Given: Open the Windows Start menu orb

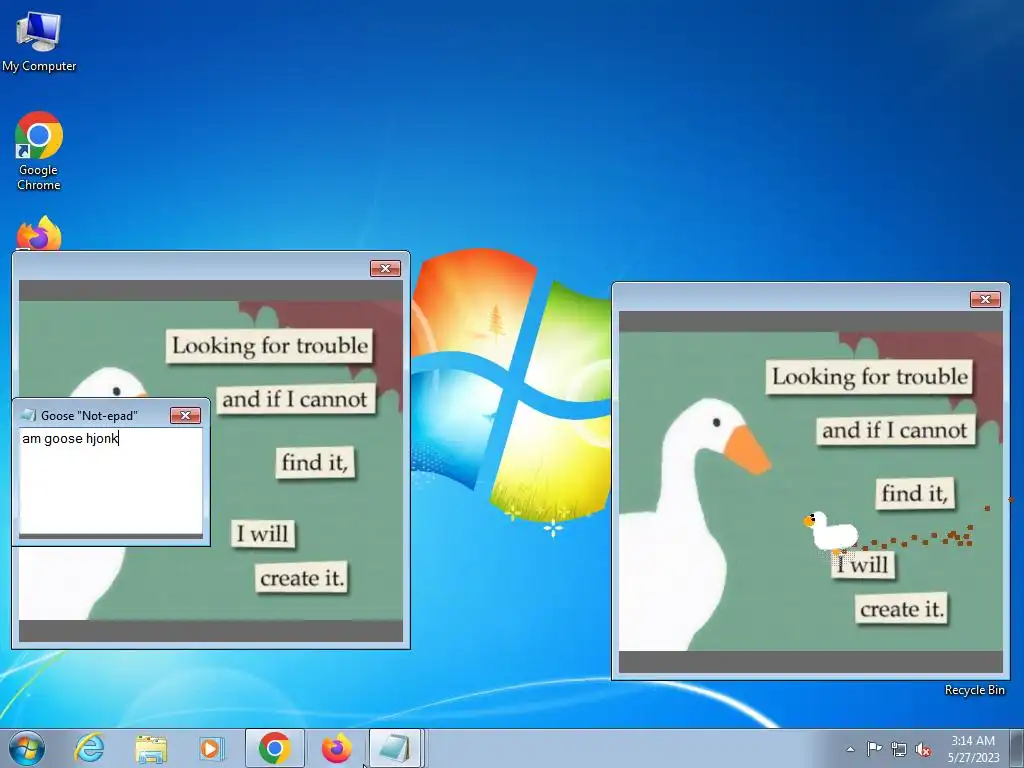Looking at the screenshot, I should (x=26, y=748).
